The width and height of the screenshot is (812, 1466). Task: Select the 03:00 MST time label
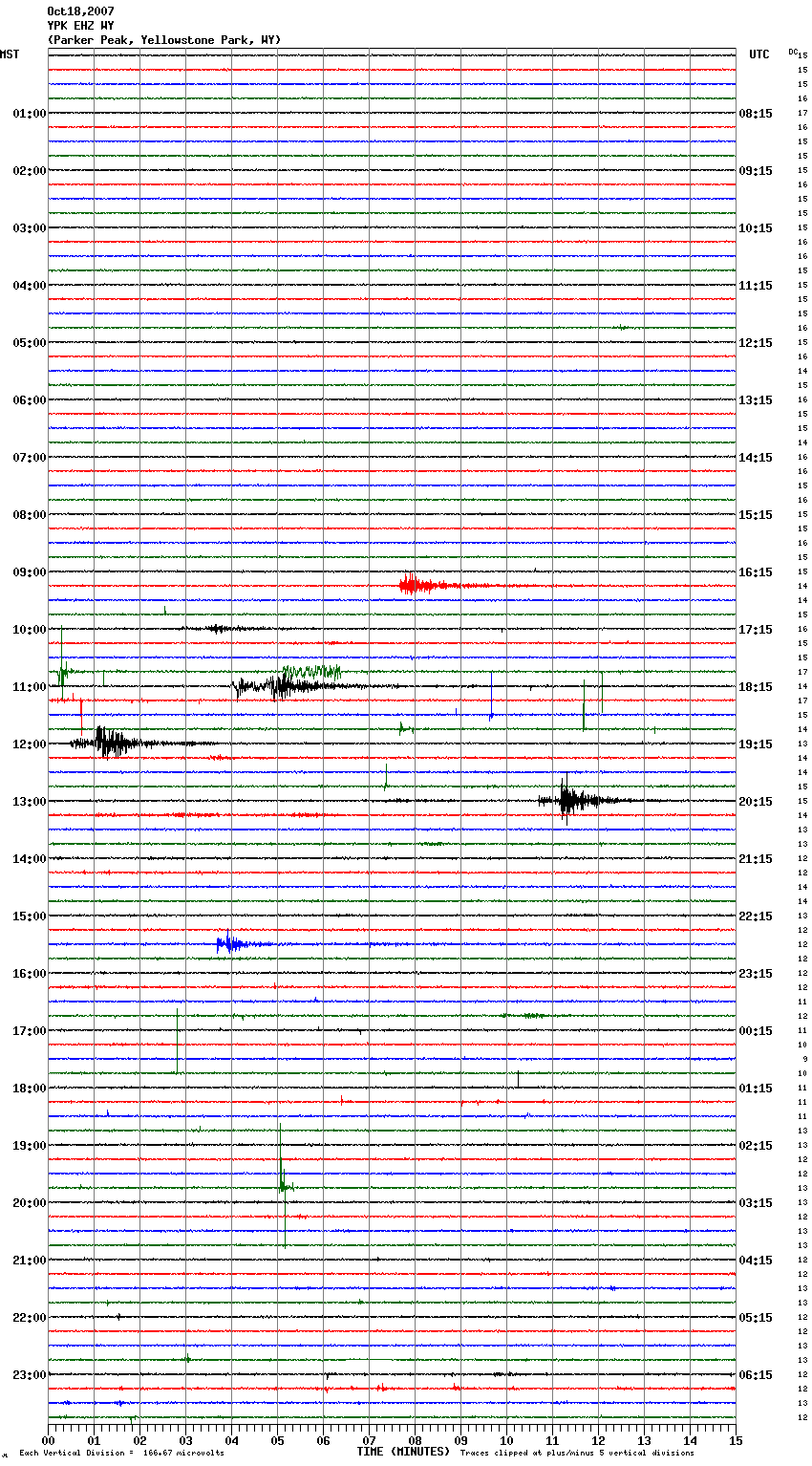point(30,228)
